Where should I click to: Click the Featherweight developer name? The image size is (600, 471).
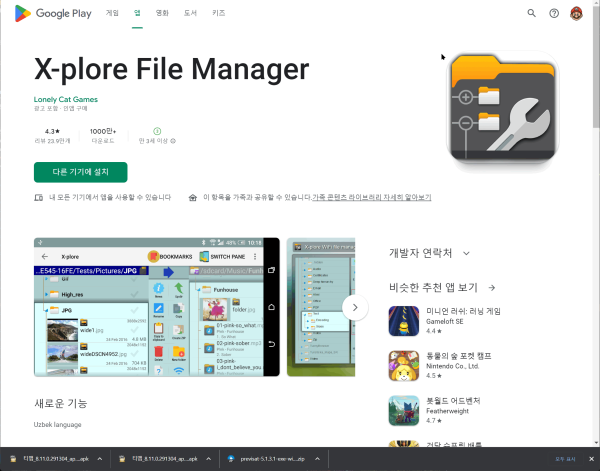tap(447, 411)
